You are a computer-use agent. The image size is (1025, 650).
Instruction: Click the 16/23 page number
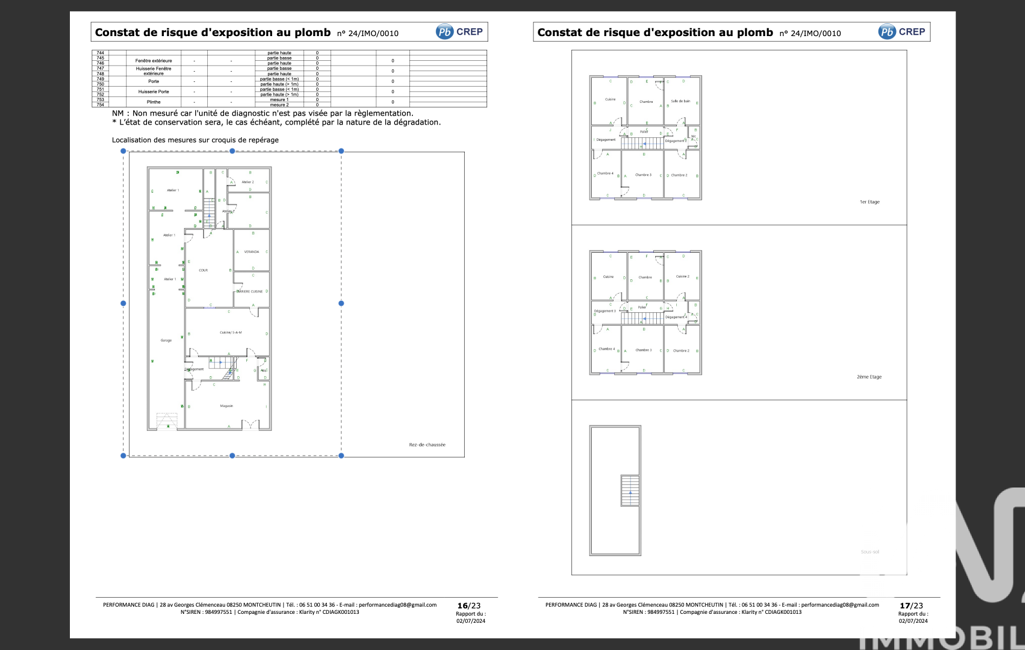pyautogui.click(x=469, y=606)
